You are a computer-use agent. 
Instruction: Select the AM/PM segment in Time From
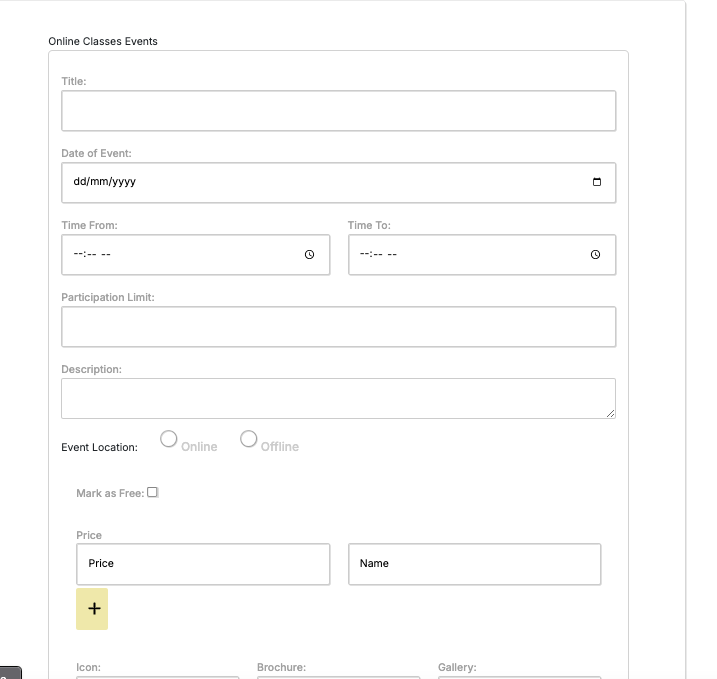[x=106, y=255]
